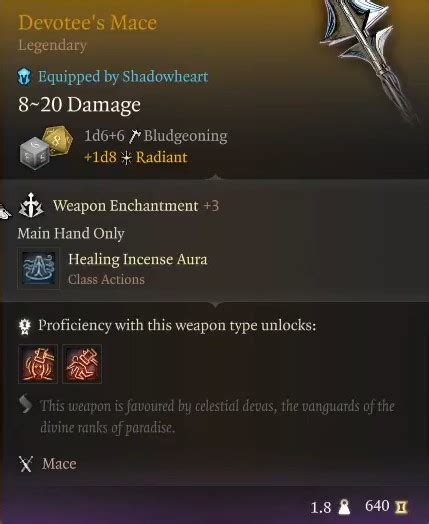Click the Equipped by Shadowheart text
Viewport: 429px width, 524px height.
[x=123, y=77]
